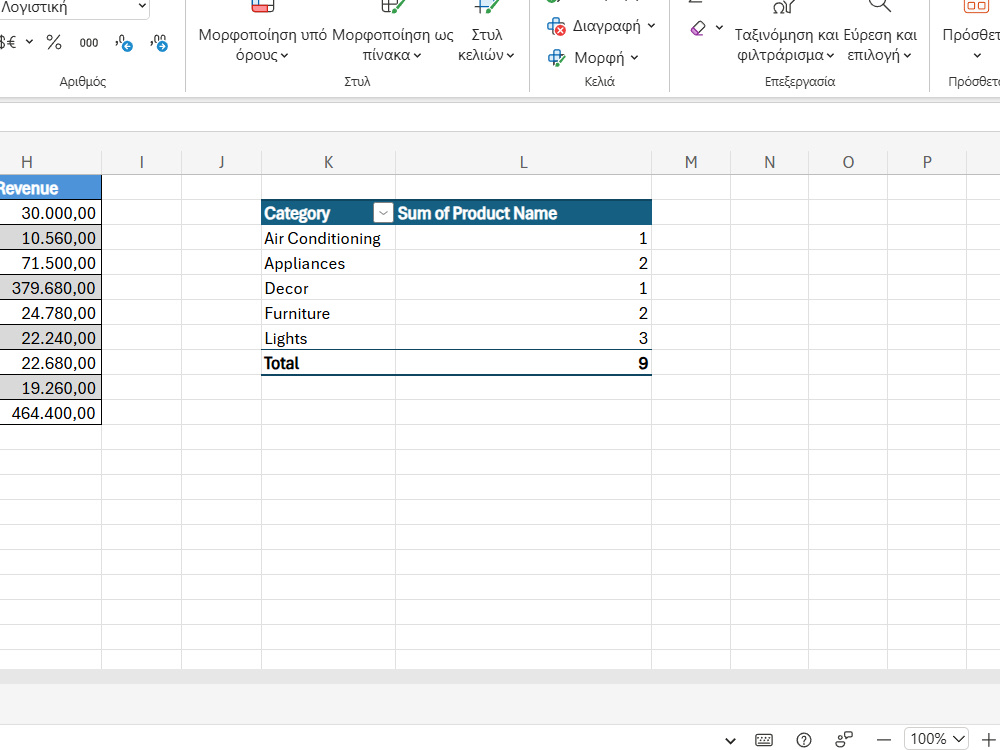The height and width of the screenshot is (750, 1000).
Task: Zoom in with the plus button
Action: 988,740
